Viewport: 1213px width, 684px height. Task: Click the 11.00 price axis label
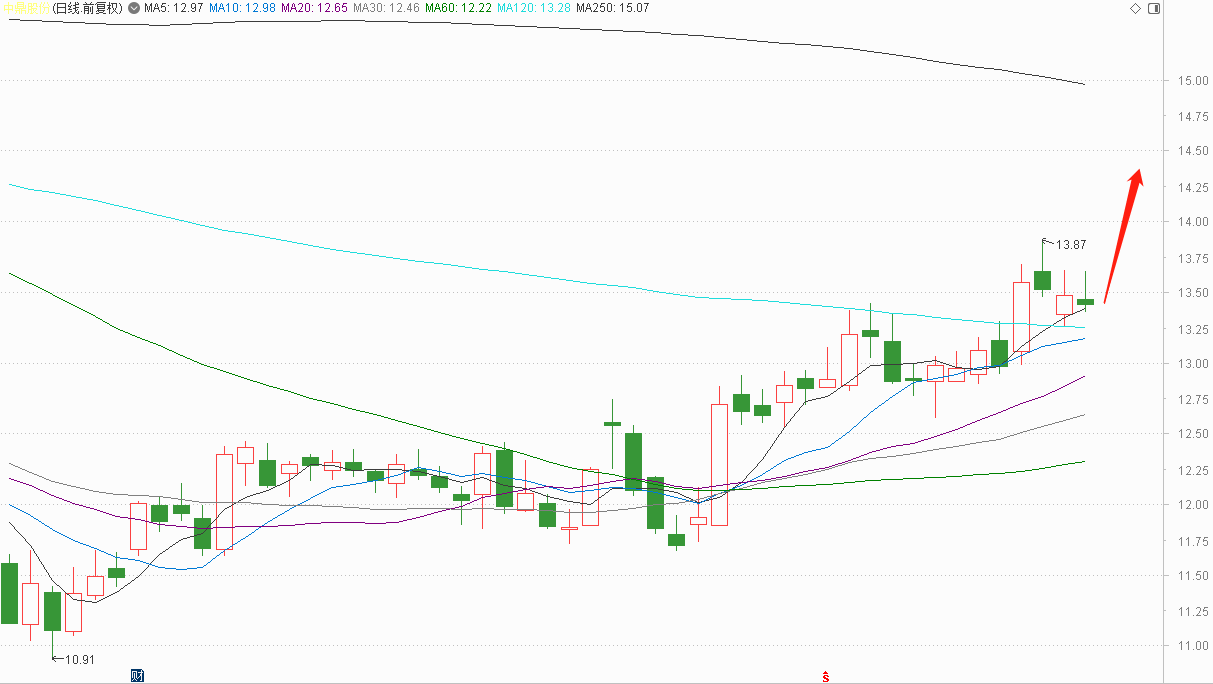click(1190, 646)
